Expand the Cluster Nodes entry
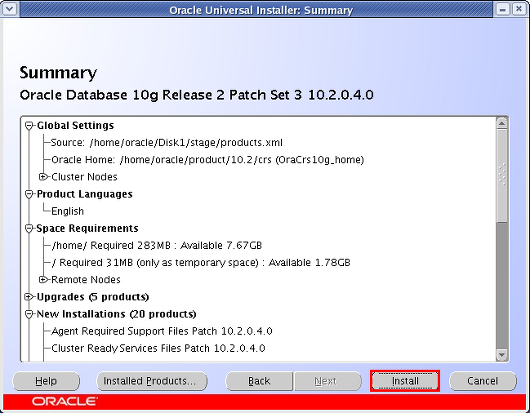 [x=43, y=177]
